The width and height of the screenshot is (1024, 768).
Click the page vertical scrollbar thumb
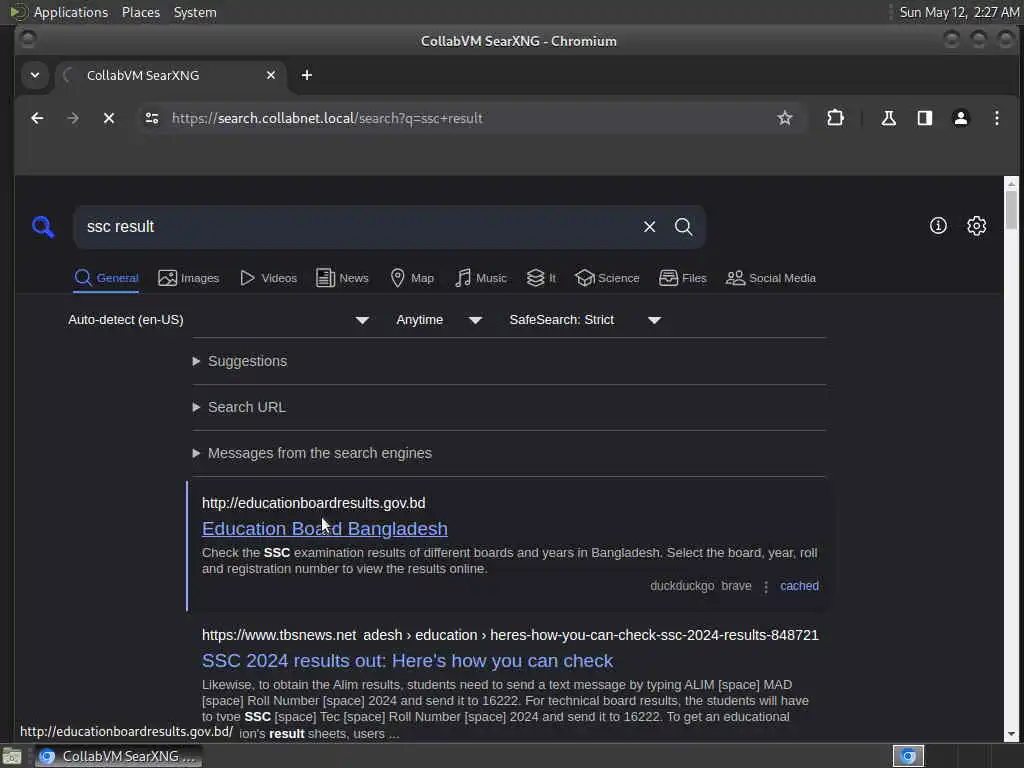coord(1011,210)
